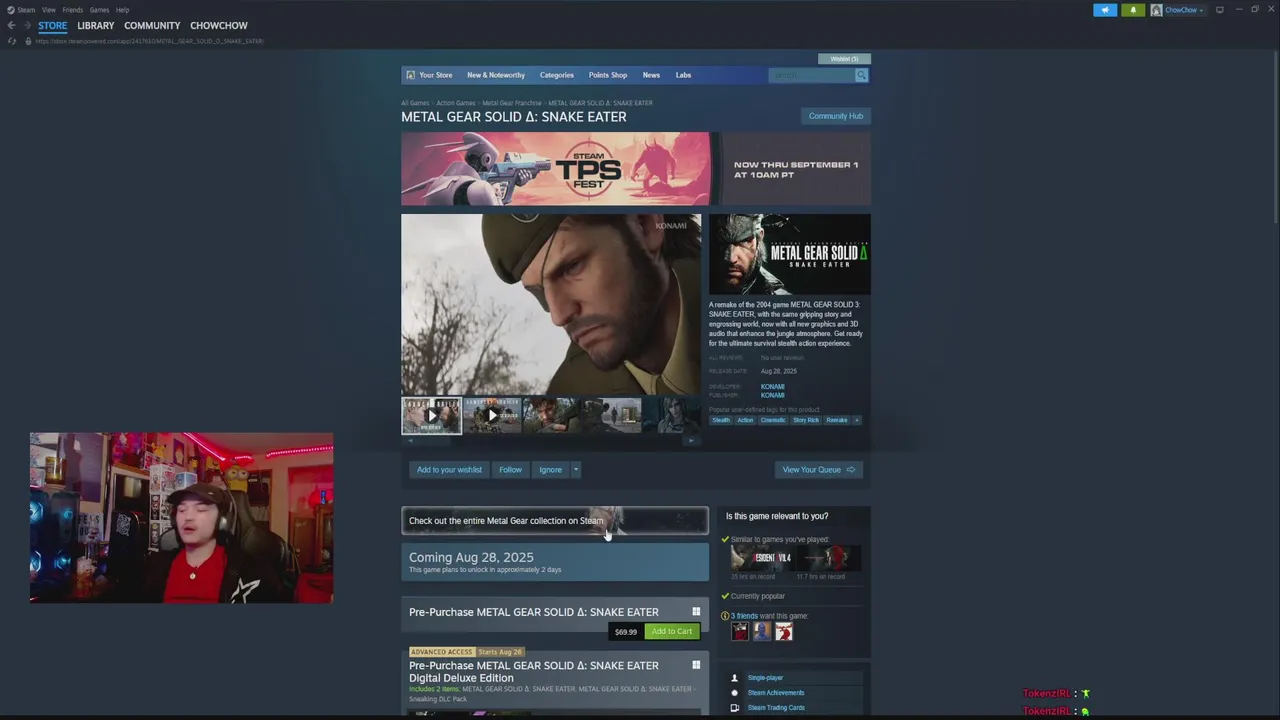Add the game to your wishlist

449,470
